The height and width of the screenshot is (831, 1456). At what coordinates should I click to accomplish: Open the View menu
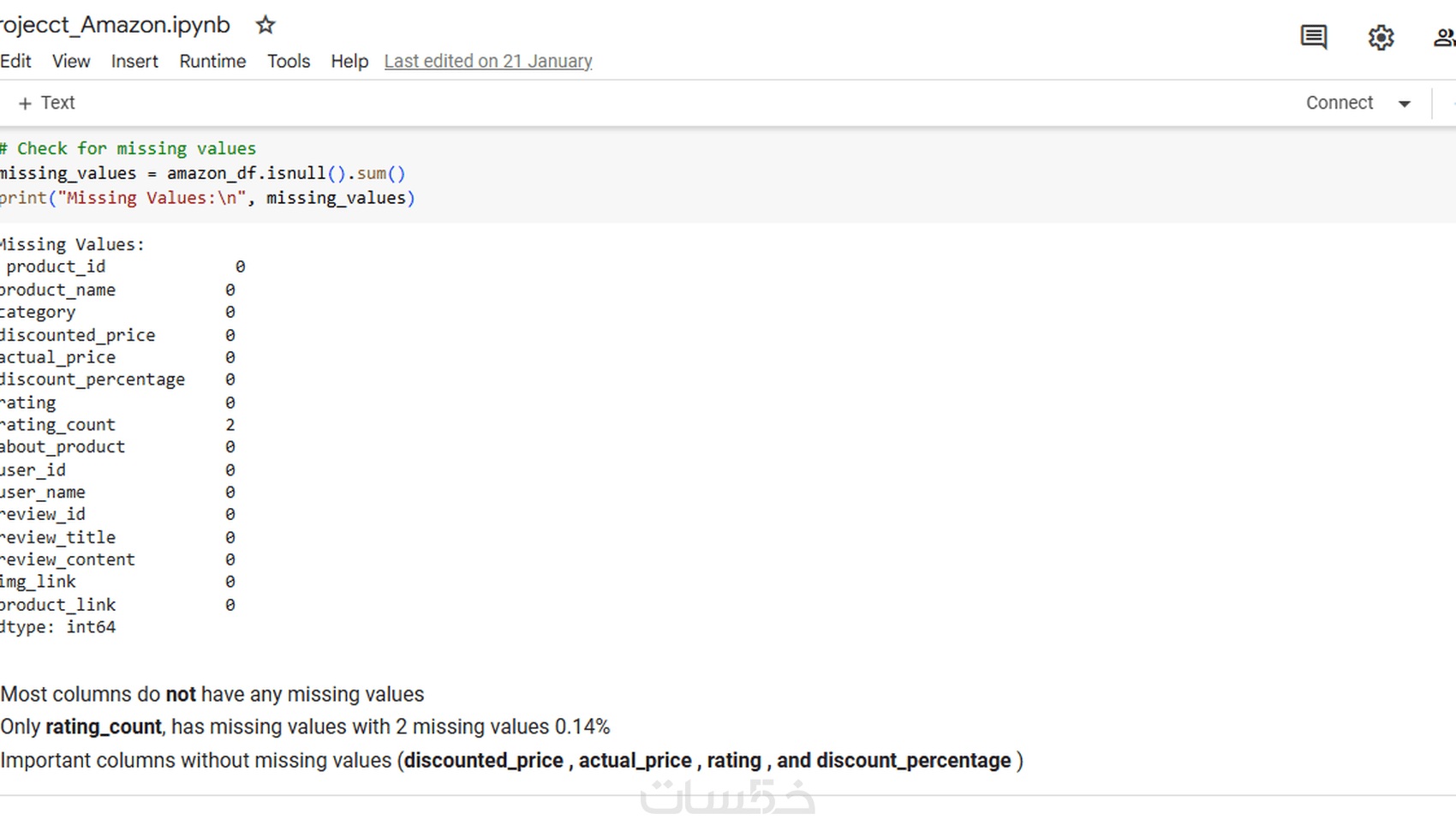tap(71, 62)
